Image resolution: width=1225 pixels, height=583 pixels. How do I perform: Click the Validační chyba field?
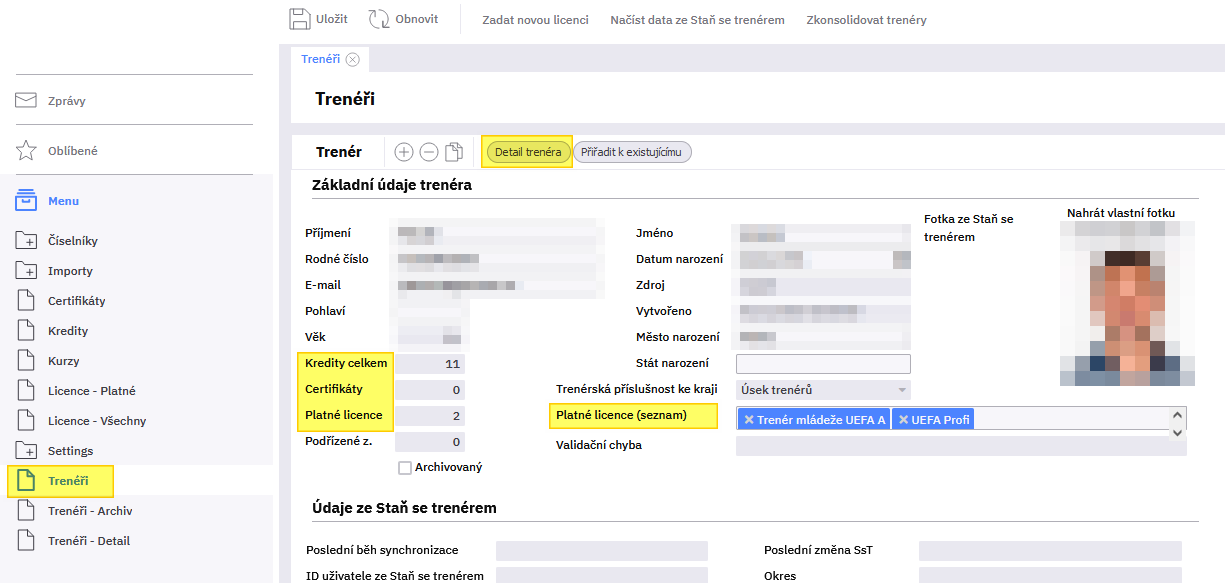[x=961, y=446]
